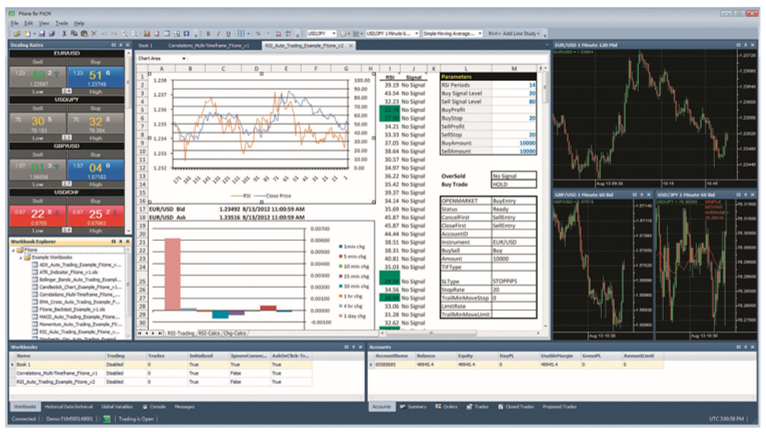Switch to the Chg-Calcs sheet tab
The width and height of the screenshot is (766, 432).
(x=234, y=333)
